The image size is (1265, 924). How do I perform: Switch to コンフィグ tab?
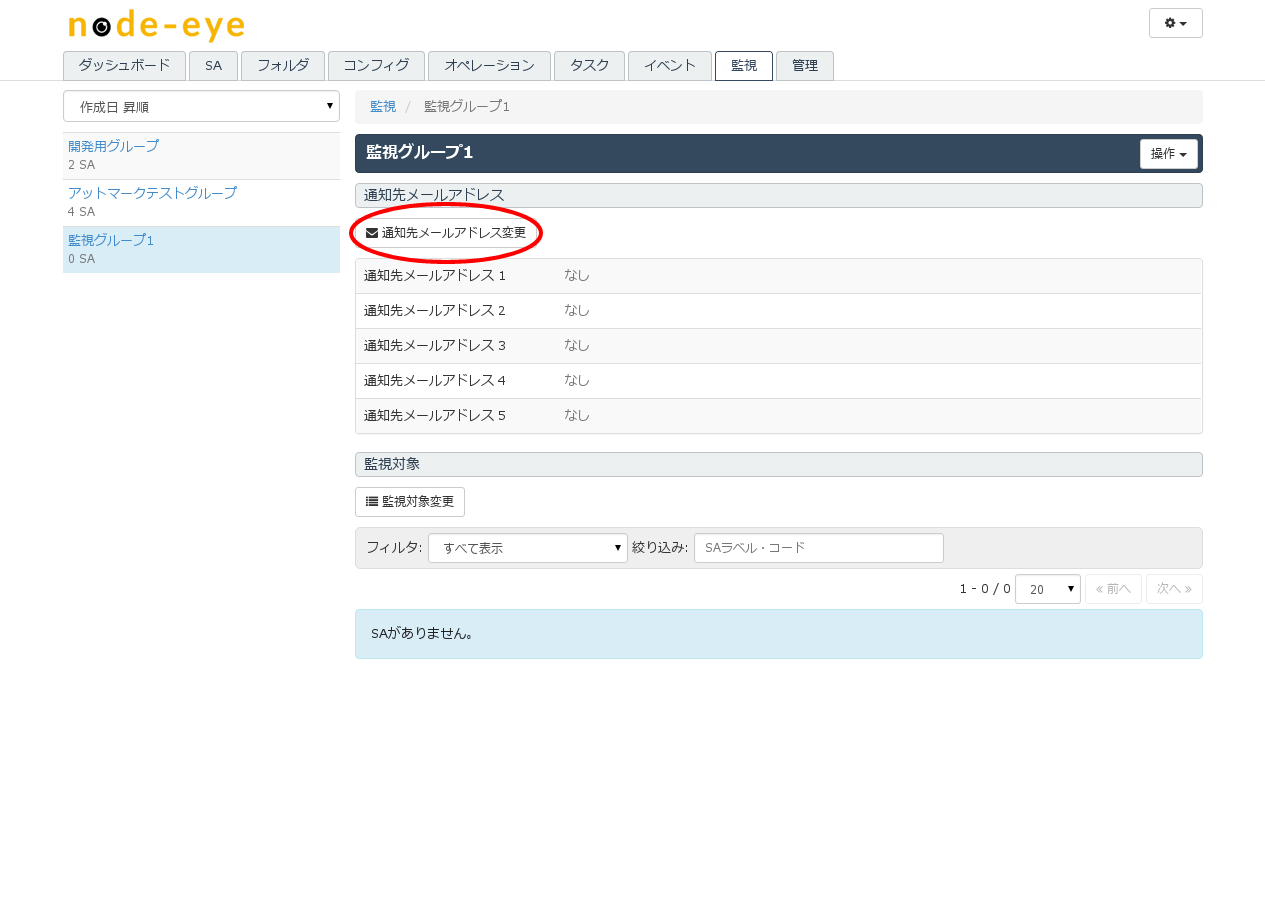pos(376,66)
